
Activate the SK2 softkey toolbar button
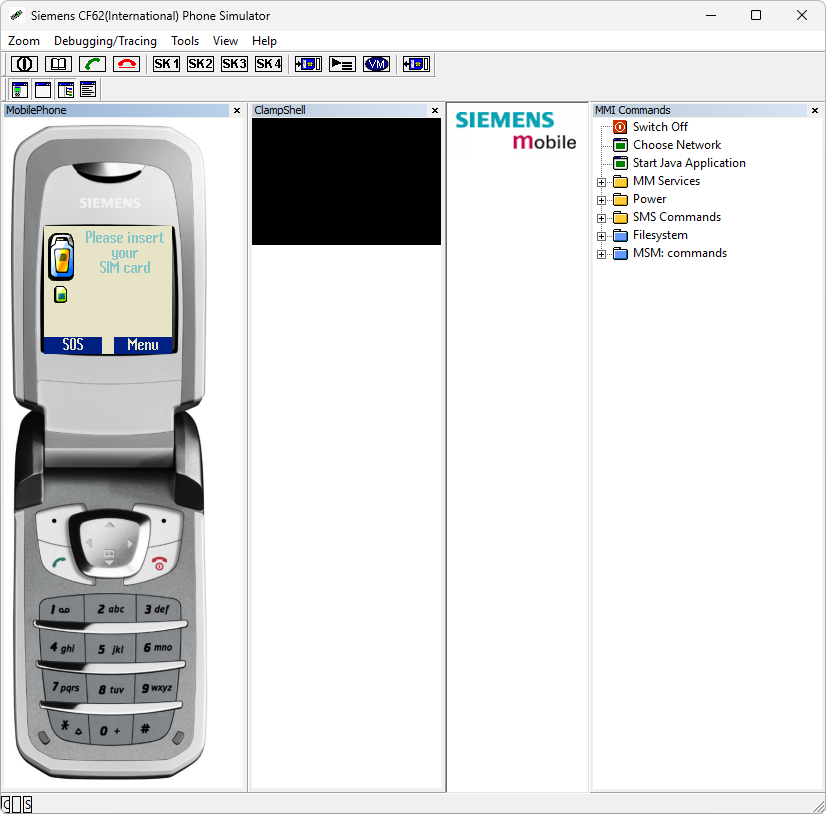pyautogui.click(x=200, y=64)
